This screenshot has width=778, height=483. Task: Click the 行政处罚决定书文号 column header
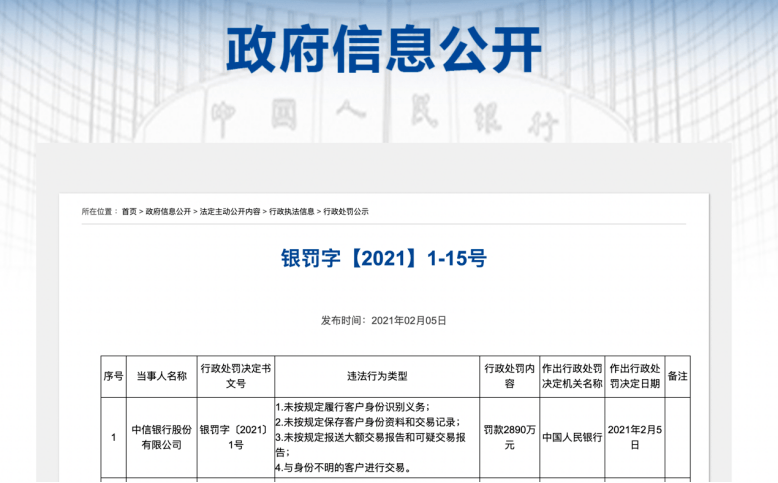point(236,376)
